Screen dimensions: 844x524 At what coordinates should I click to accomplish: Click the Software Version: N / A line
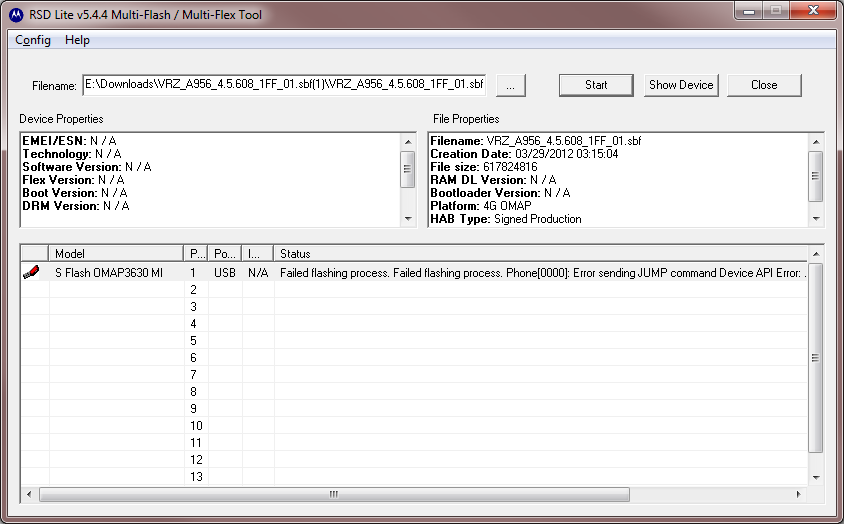pos(87,167)
